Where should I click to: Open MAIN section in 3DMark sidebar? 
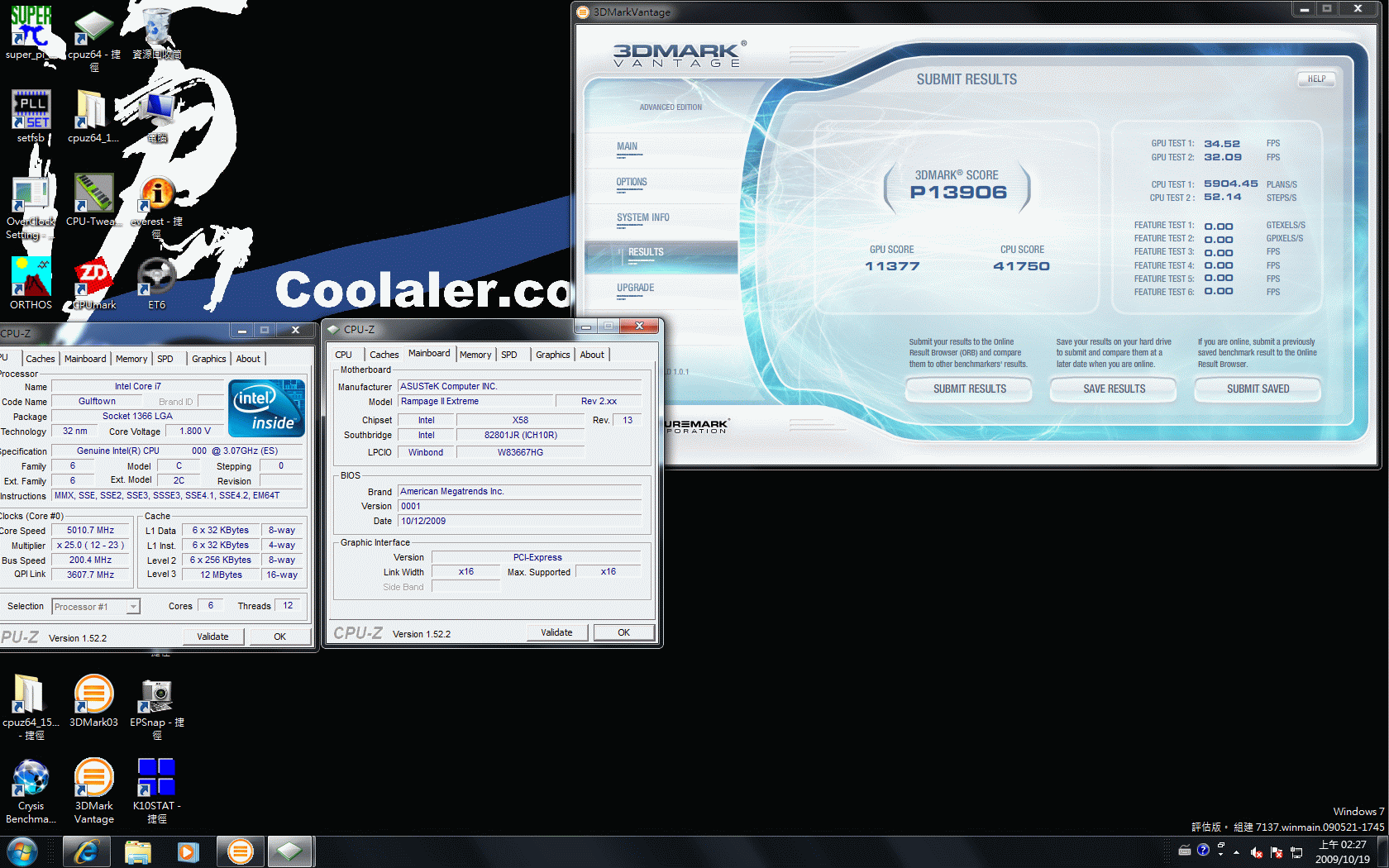tap(628, 147)
